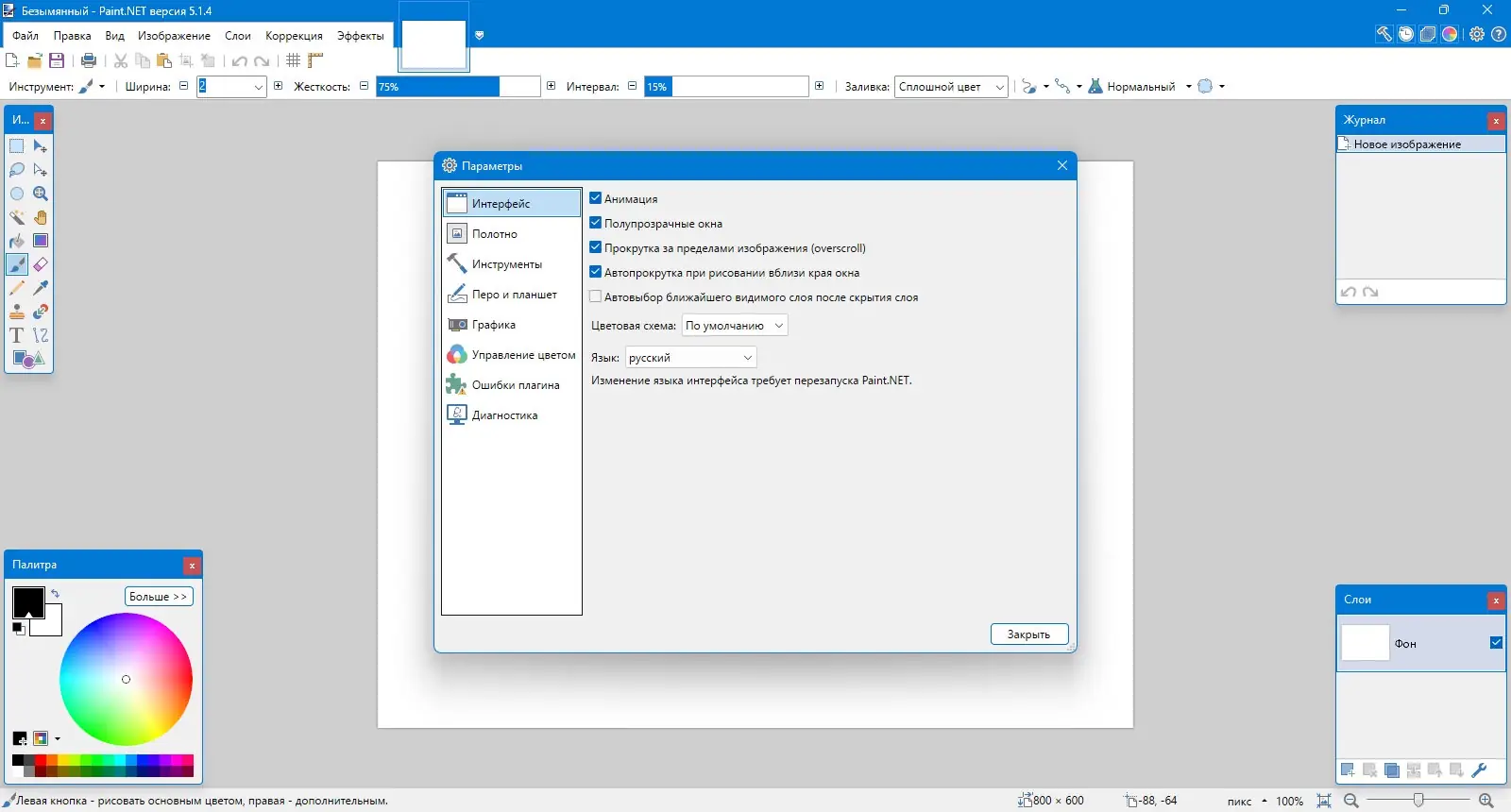Toggle the pixel grid icon
This screenshot has height=812, width=1511.
294,60
